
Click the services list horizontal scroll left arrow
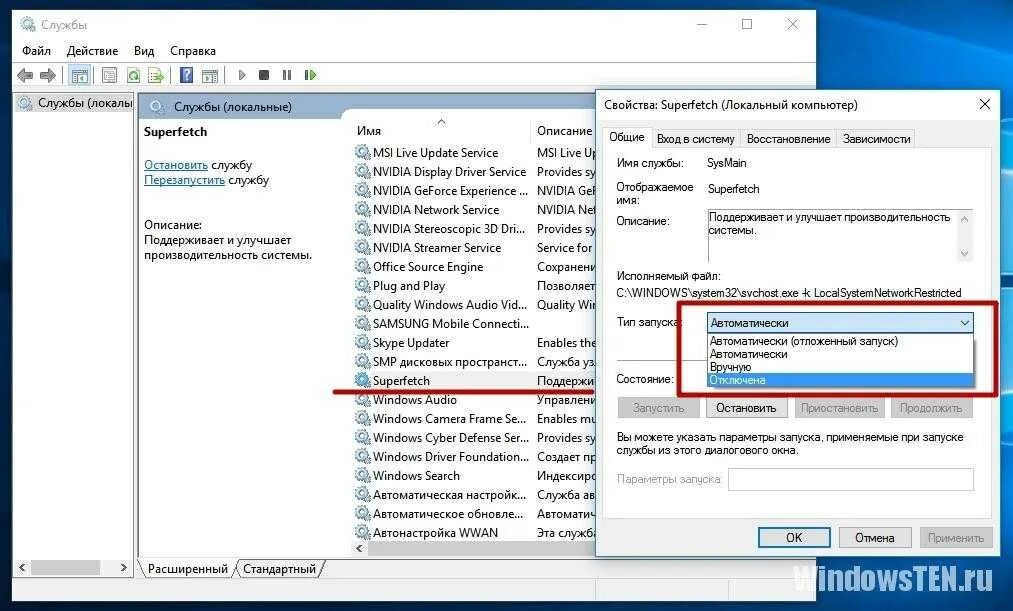tap(360, 548)
